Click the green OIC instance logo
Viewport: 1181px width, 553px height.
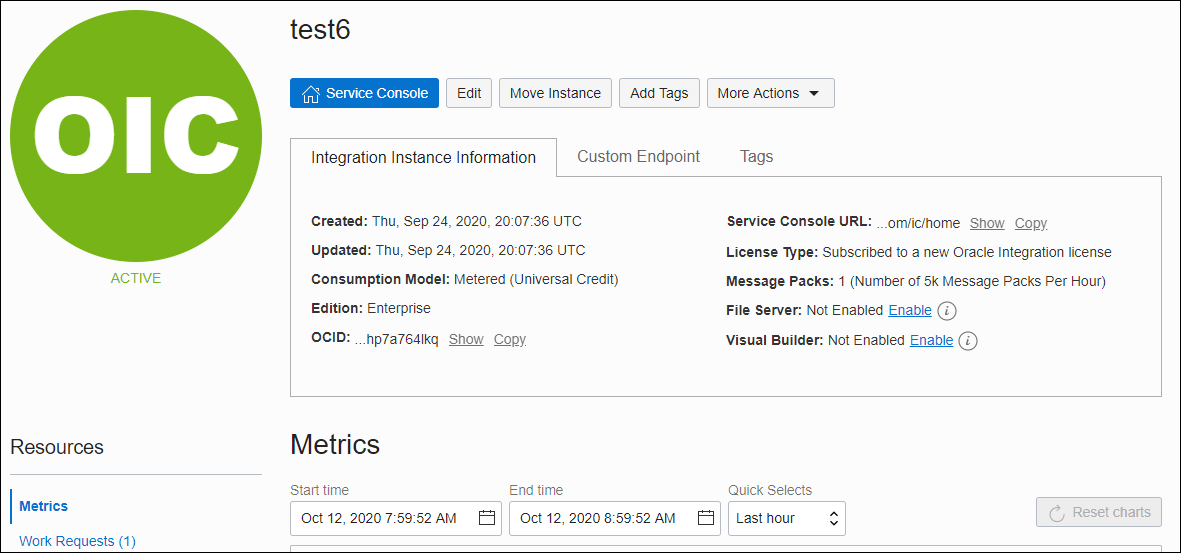click(x=136, y=136)
